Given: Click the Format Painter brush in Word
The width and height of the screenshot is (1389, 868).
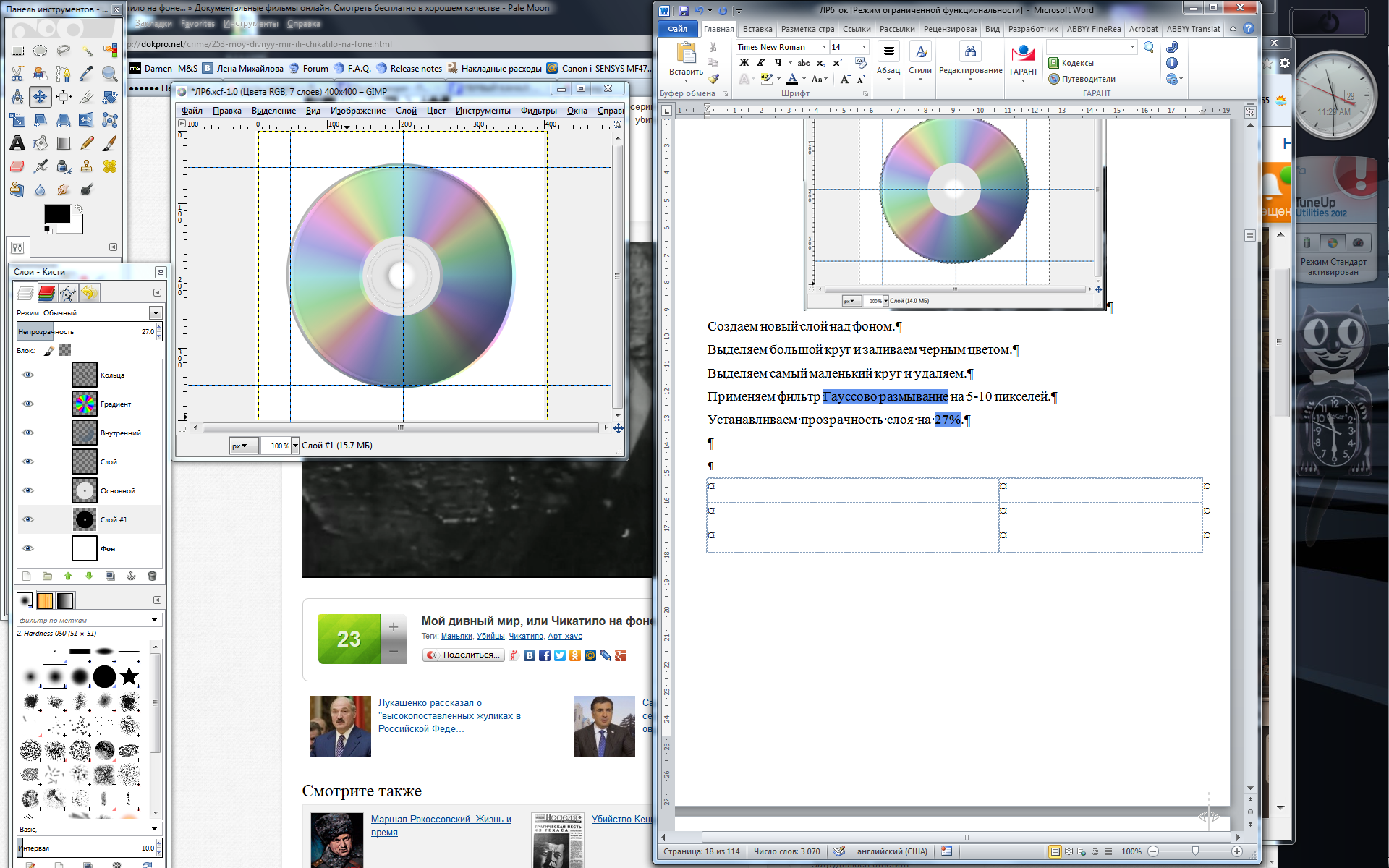Looking at the screenshot, I should point(713,79).
